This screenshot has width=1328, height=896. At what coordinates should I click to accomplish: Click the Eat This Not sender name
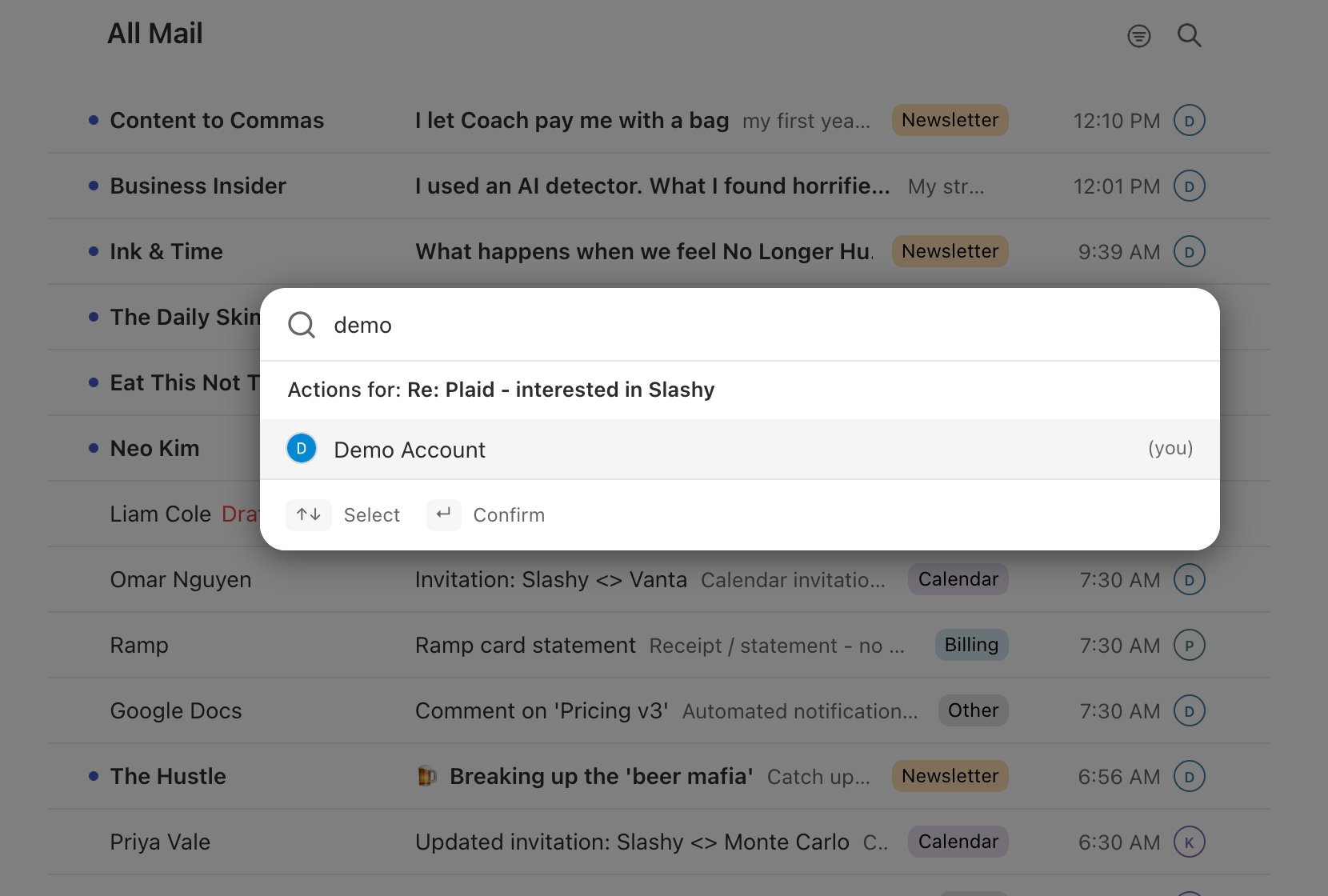tap(185, 383)
